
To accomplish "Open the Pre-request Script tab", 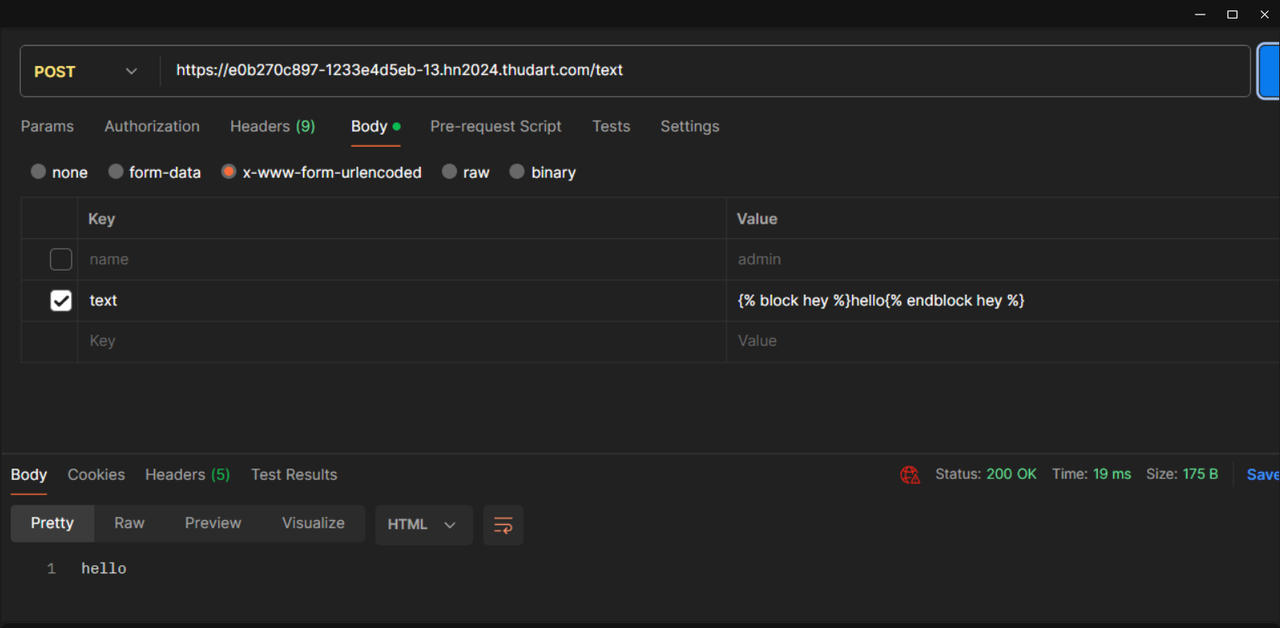I will [x=495, y=126].
